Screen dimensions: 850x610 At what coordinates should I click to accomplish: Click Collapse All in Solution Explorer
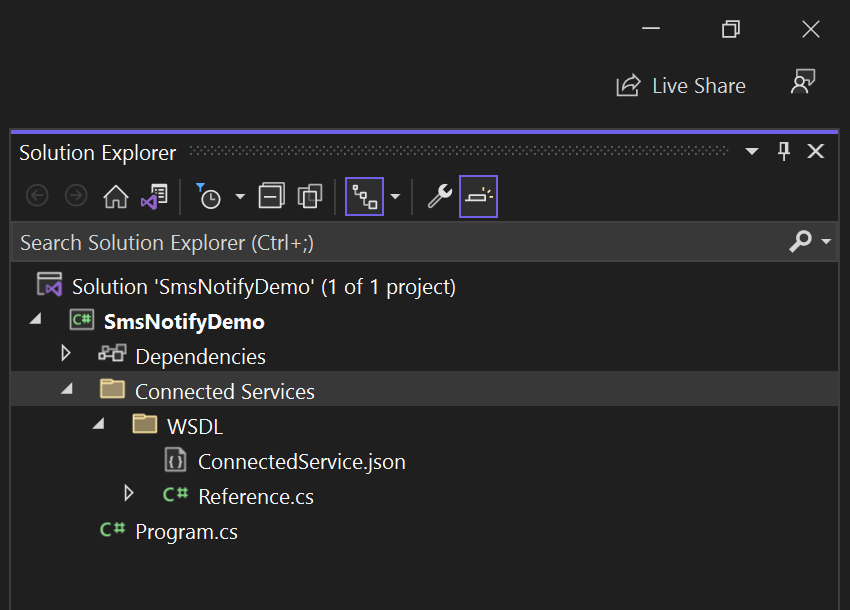coord(271,197)
